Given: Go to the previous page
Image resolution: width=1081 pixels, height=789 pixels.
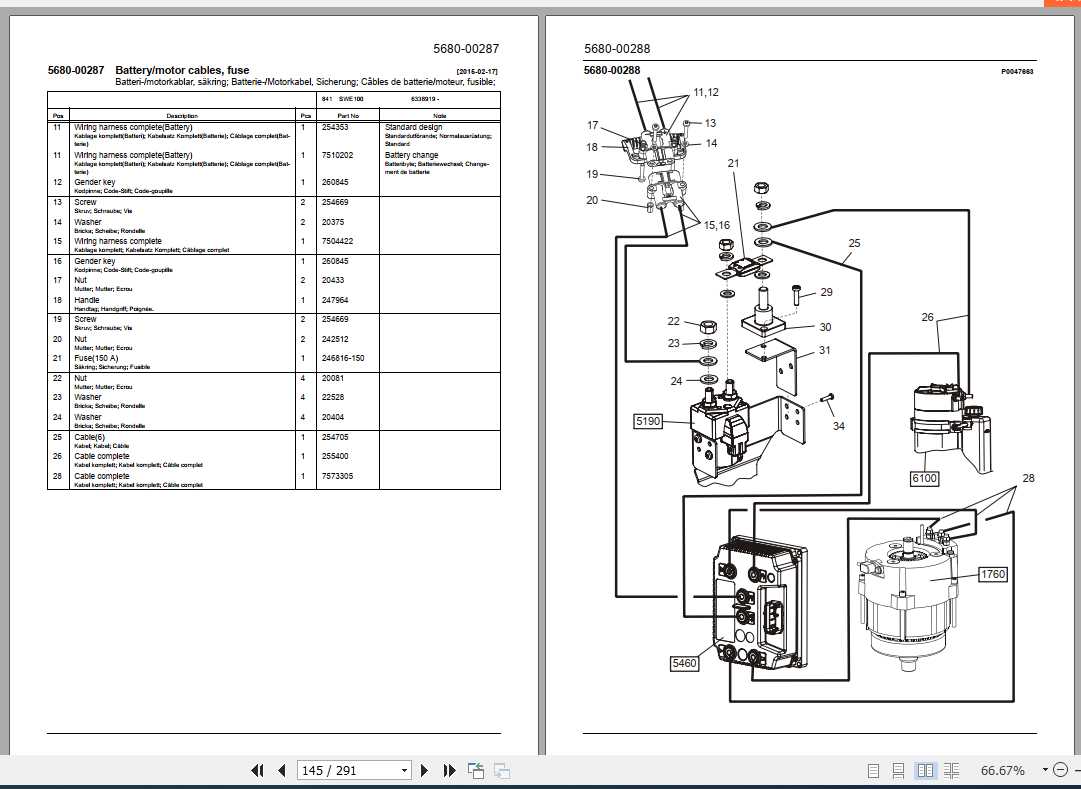Looking at the screenshot, I should (x=281, y=771).
